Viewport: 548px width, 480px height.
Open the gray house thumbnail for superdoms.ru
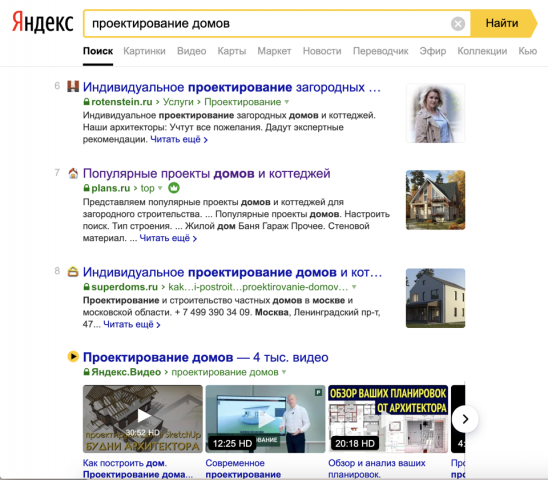(435, 298)
